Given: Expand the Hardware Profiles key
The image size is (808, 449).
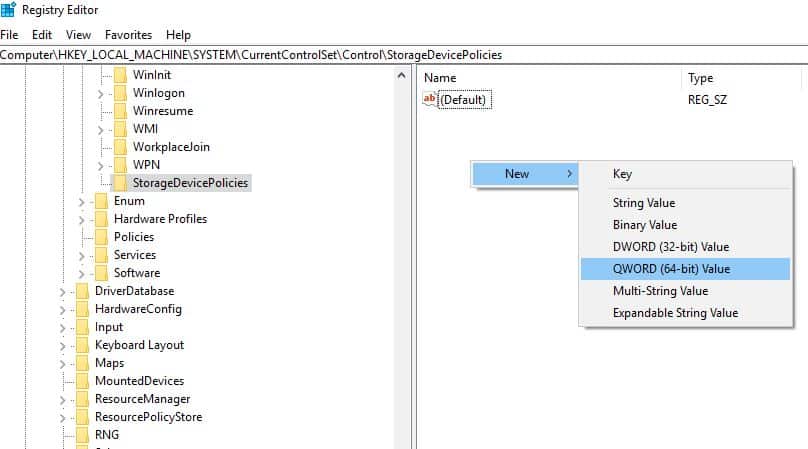Looking at the screenshot, I should click(x=81, y=220).
